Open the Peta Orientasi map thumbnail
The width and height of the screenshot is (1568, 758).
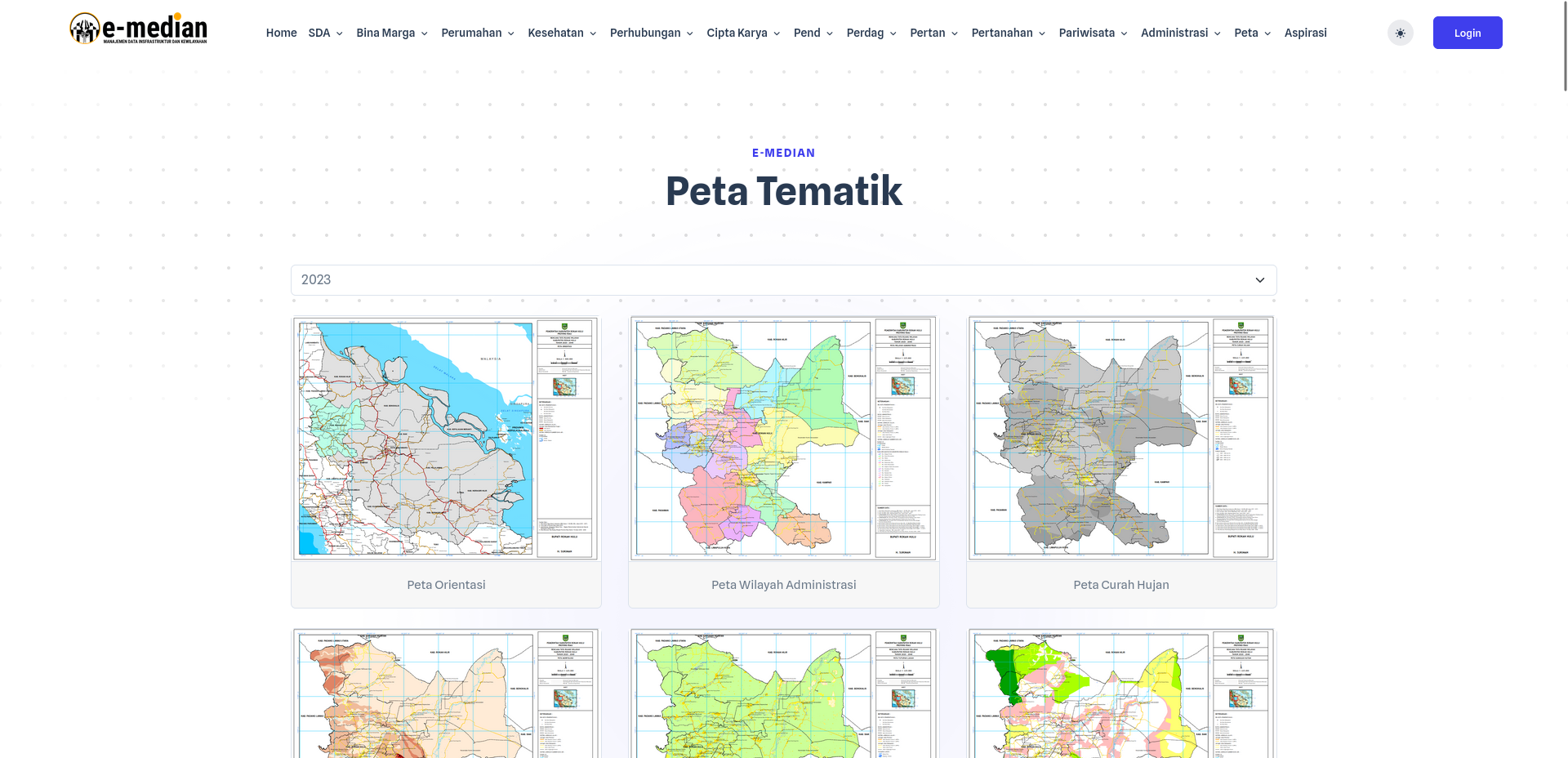tap(446, 439)
